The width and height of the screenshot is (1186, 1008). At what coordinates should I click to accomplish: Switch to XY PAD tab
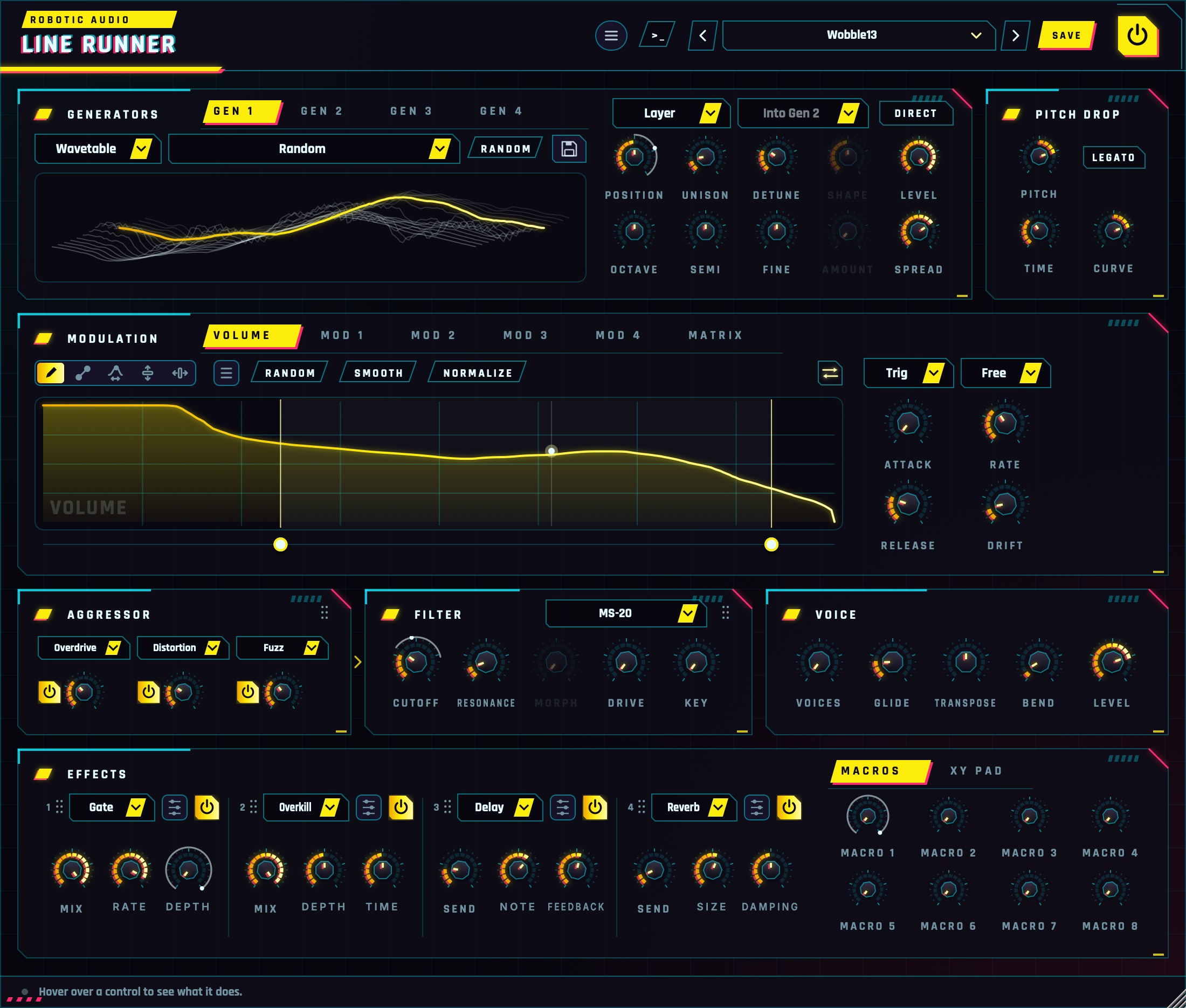tap(976, 771)
